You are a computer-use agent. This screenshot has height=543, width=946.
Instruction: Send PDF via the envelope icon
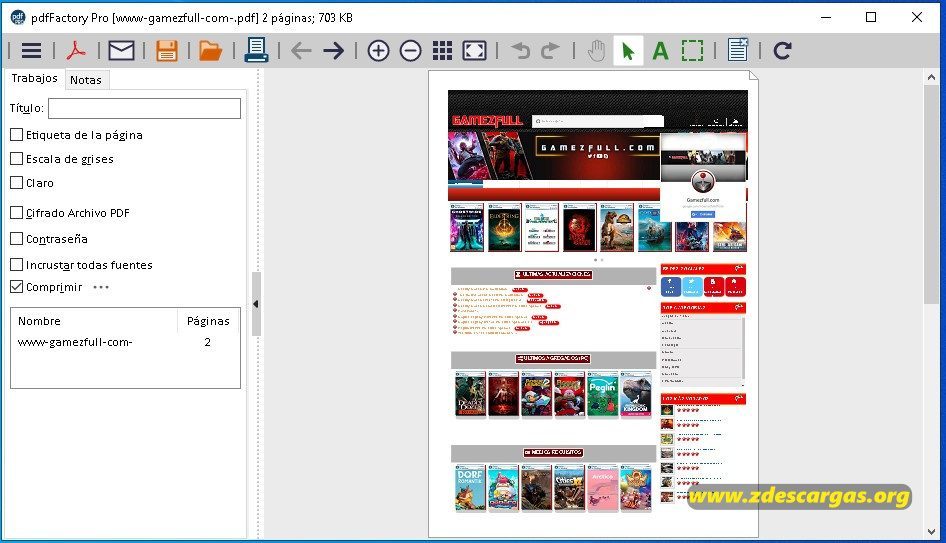click(121, 51)
